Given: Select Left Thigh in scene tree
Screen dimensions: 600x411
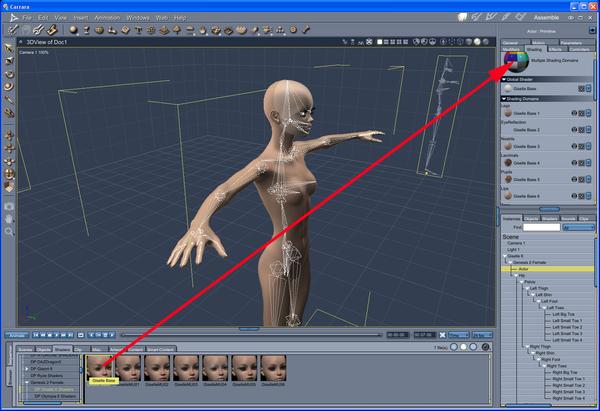Looking at the screenshot, I should click(539, 289).
